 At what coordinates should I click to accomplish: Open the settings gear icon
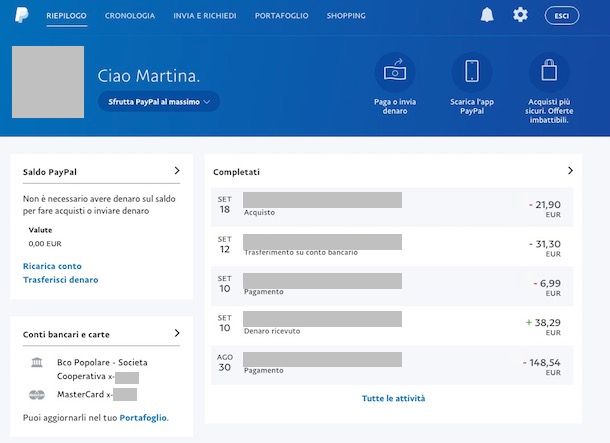520,15
